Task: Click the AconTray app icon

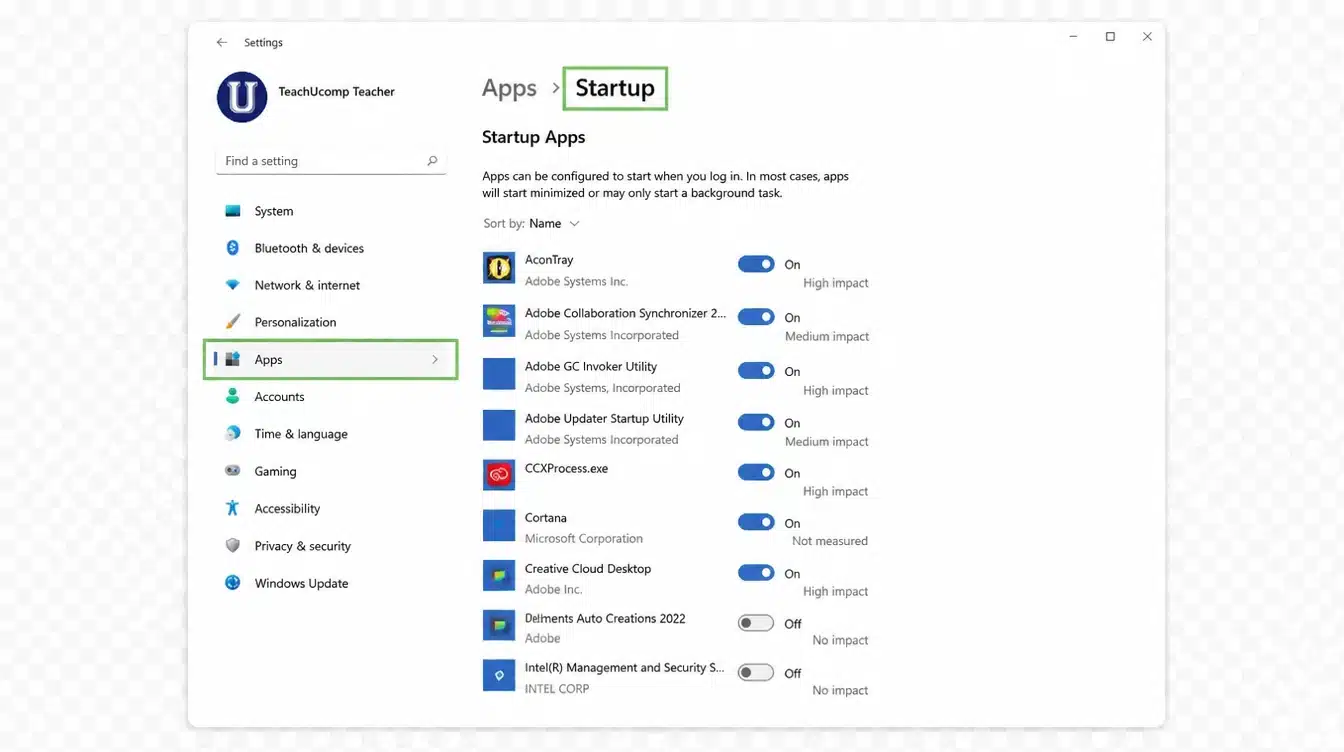Action: pyautogui.click(x=499, y=268)
